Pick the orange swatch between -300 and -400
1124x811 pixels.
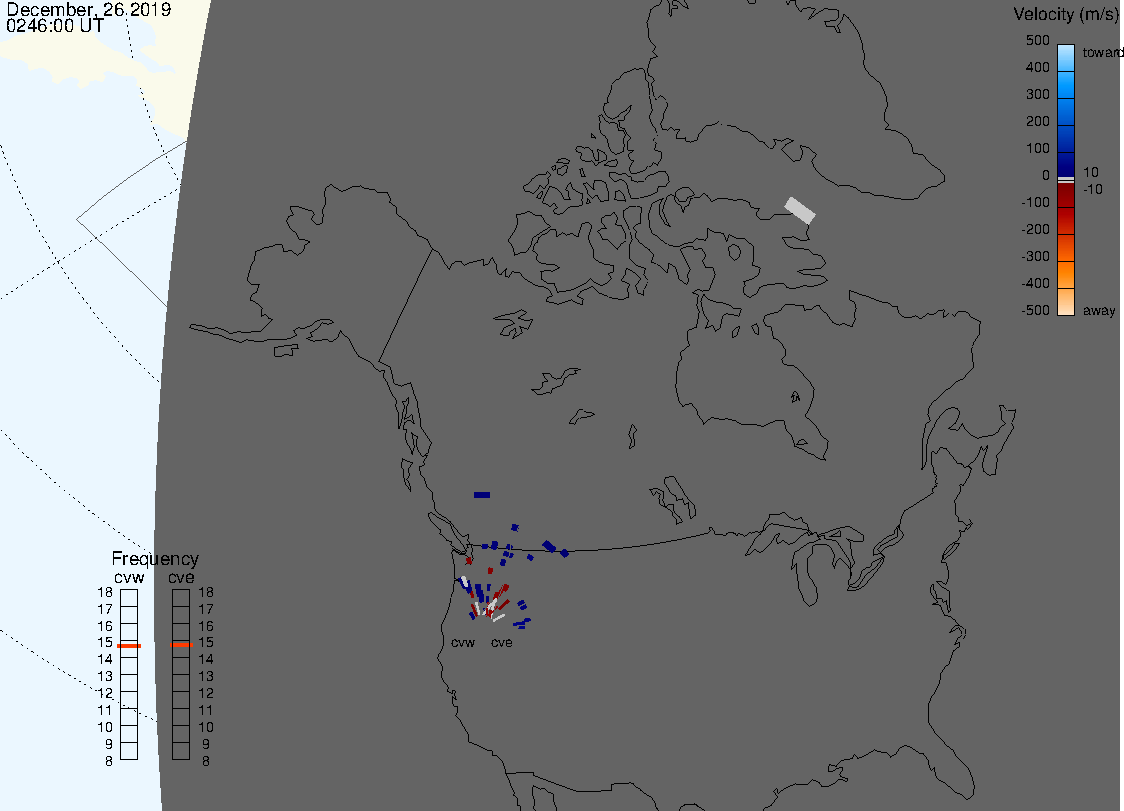click(1066, 275)
